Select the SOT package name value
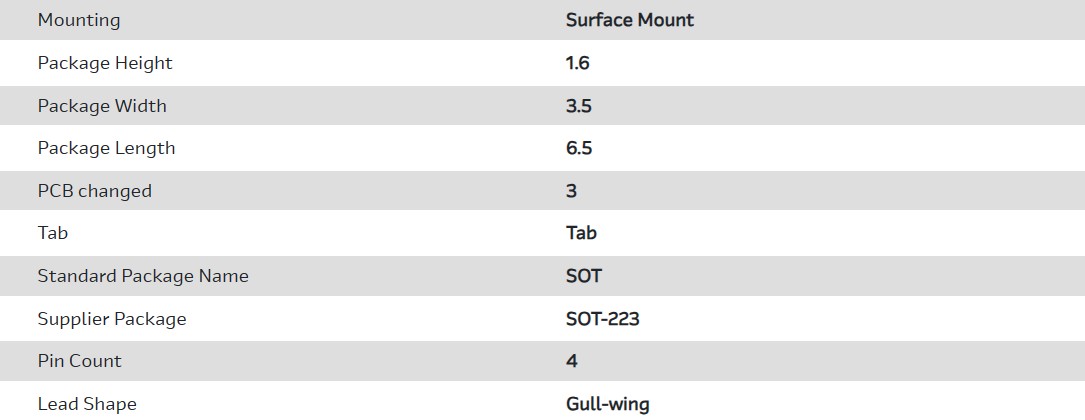The height and width of the screenshot is (420, 1085). (584, 276)
